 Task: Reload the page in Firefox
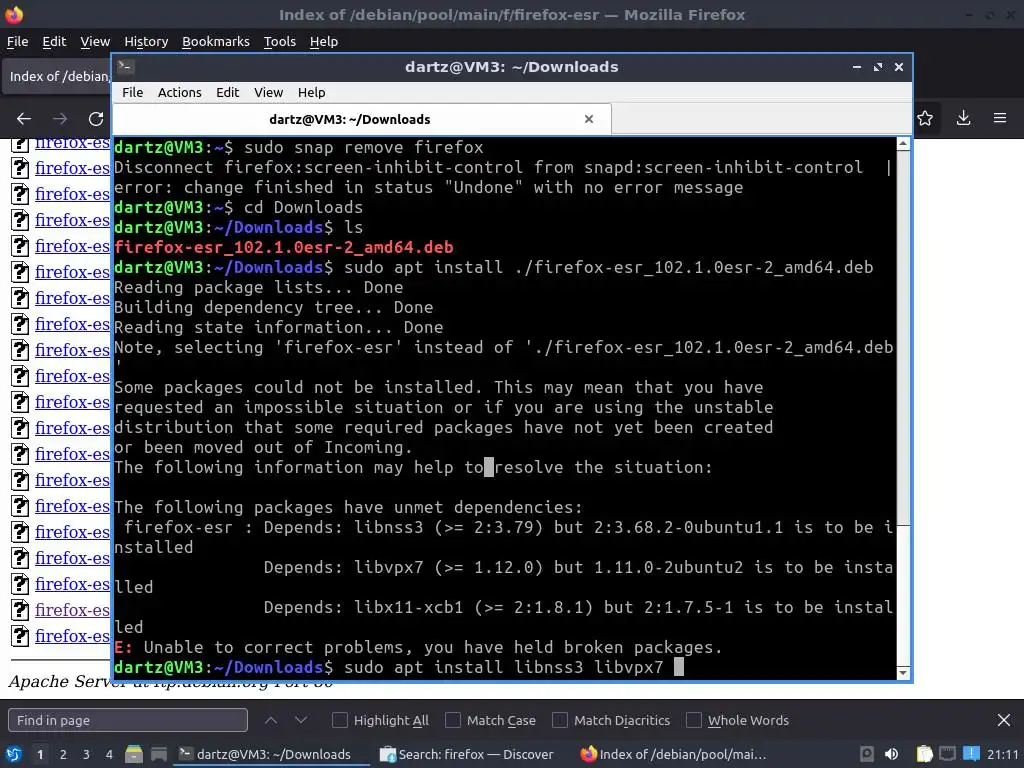[96, 119]
